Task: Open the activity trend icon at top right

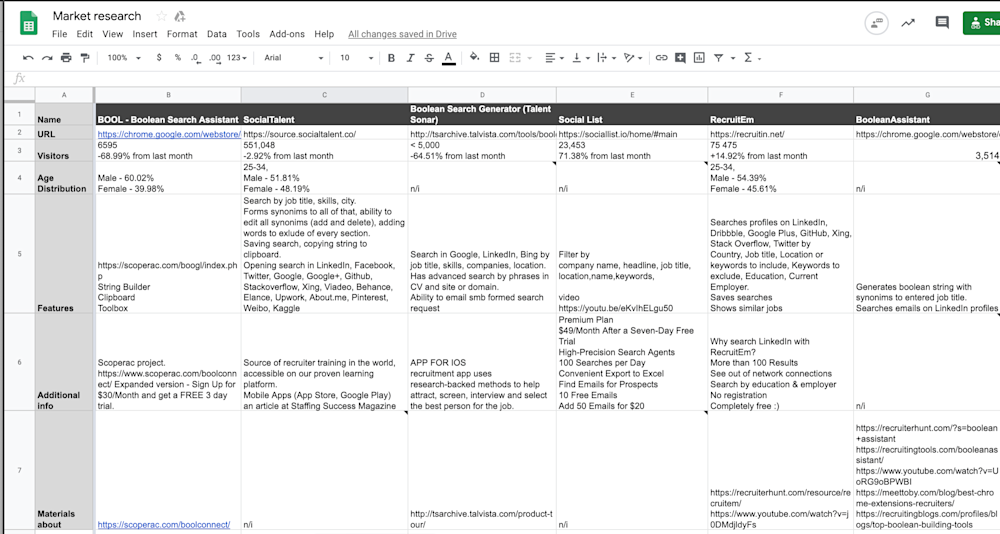Action: [908, 23]
